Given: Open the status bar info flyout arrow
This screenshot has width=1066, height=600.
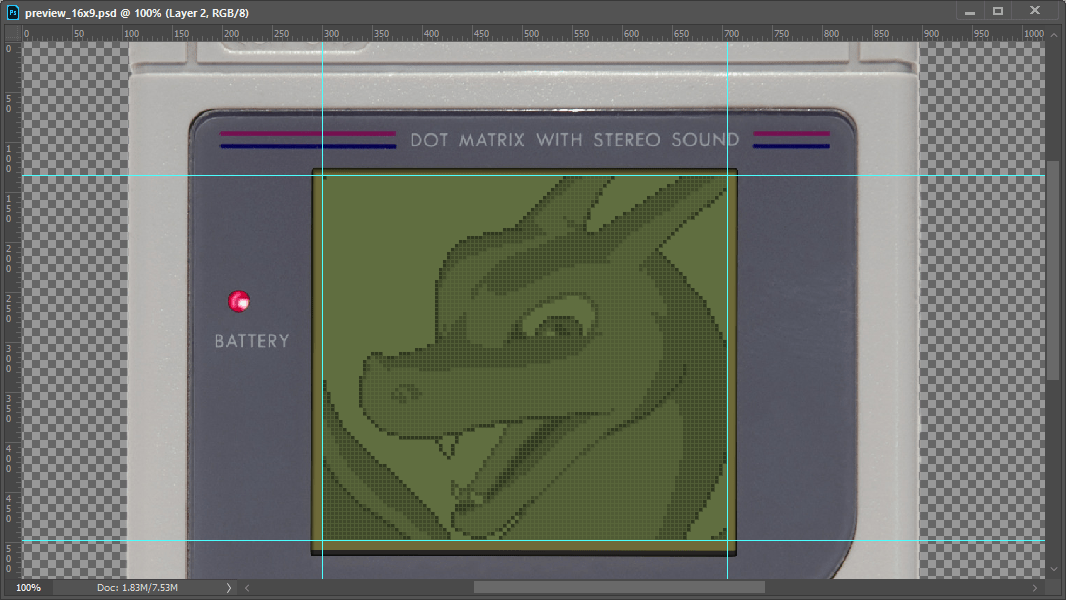Looking at the screenshot, I should (x=228, y=588).
